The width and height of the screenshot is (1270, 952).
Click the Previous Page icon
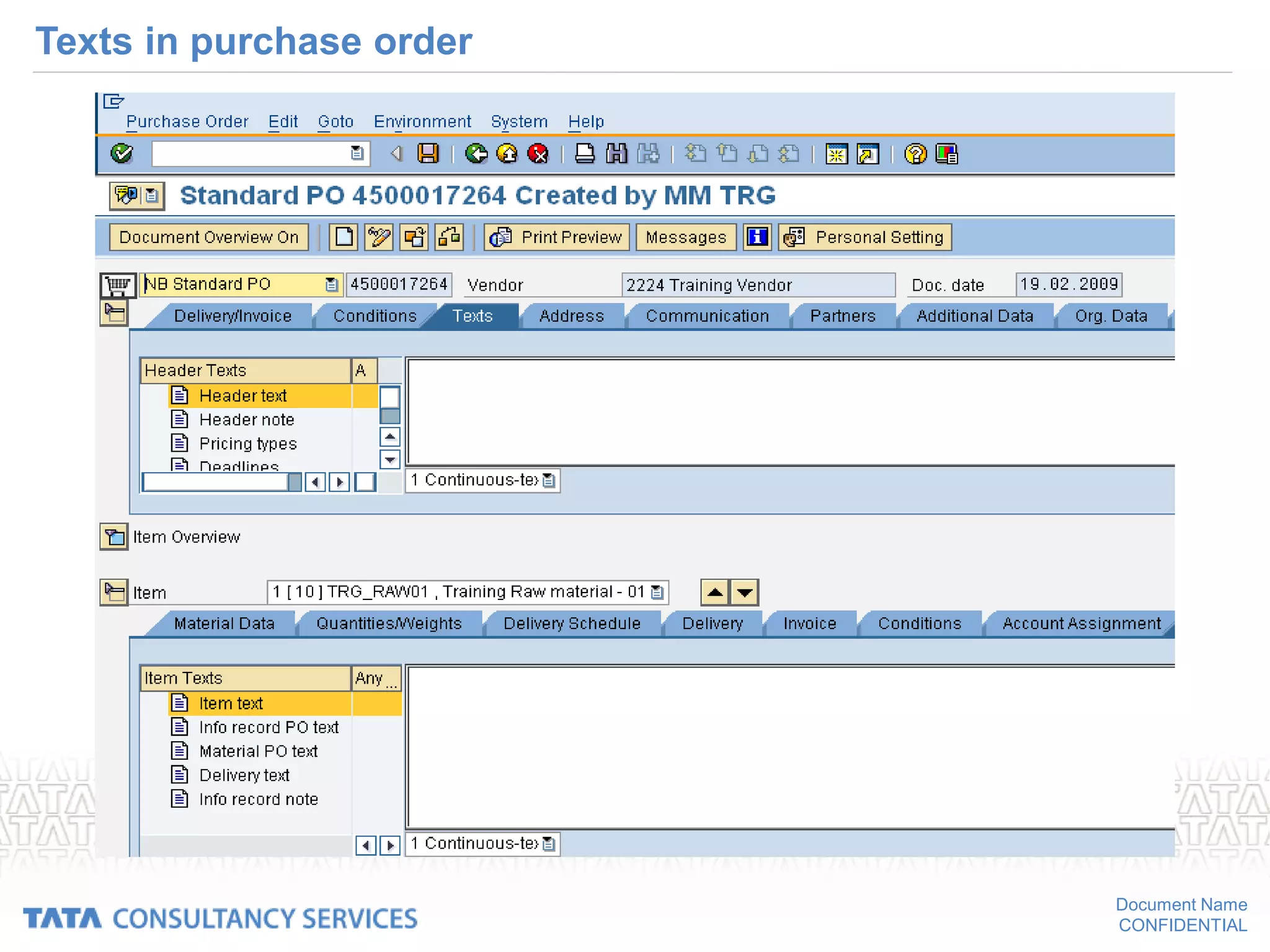coord(727,154)
